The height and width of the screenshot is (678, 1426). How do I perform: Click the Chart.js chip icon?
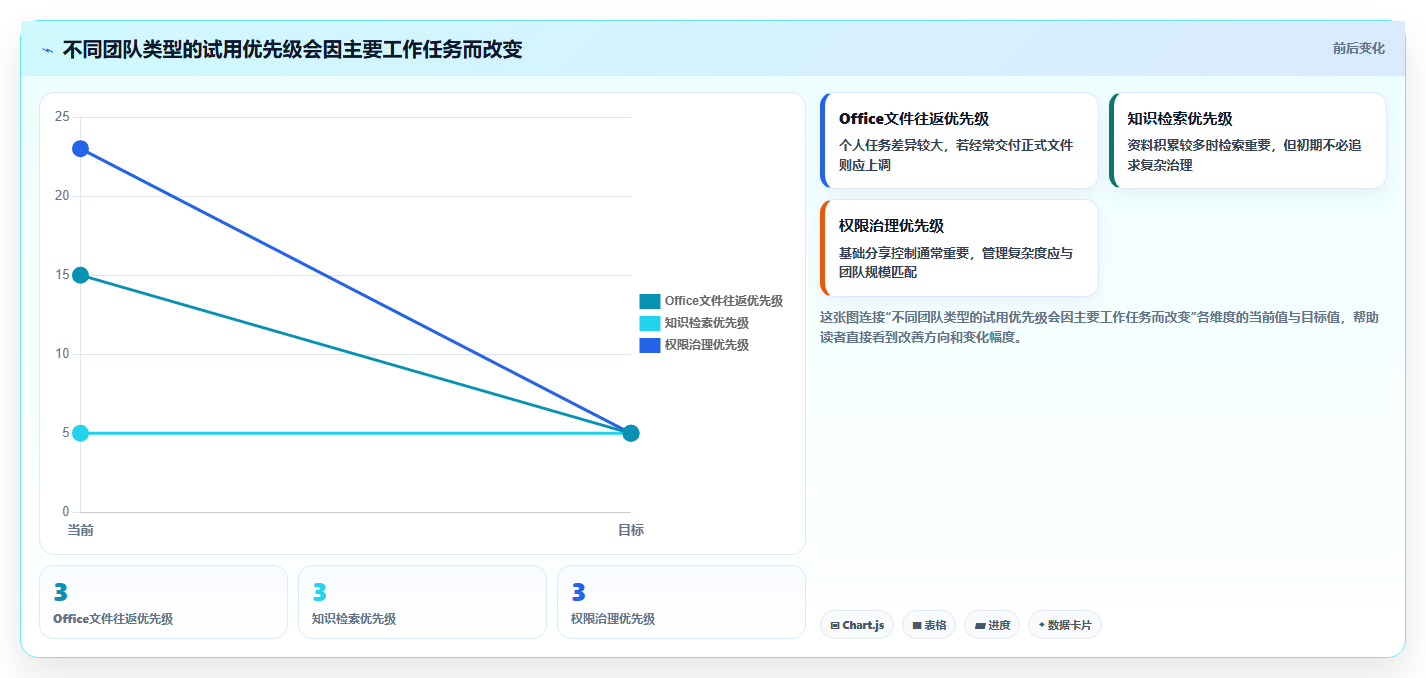pyautogui.click(x=835, y=625)
